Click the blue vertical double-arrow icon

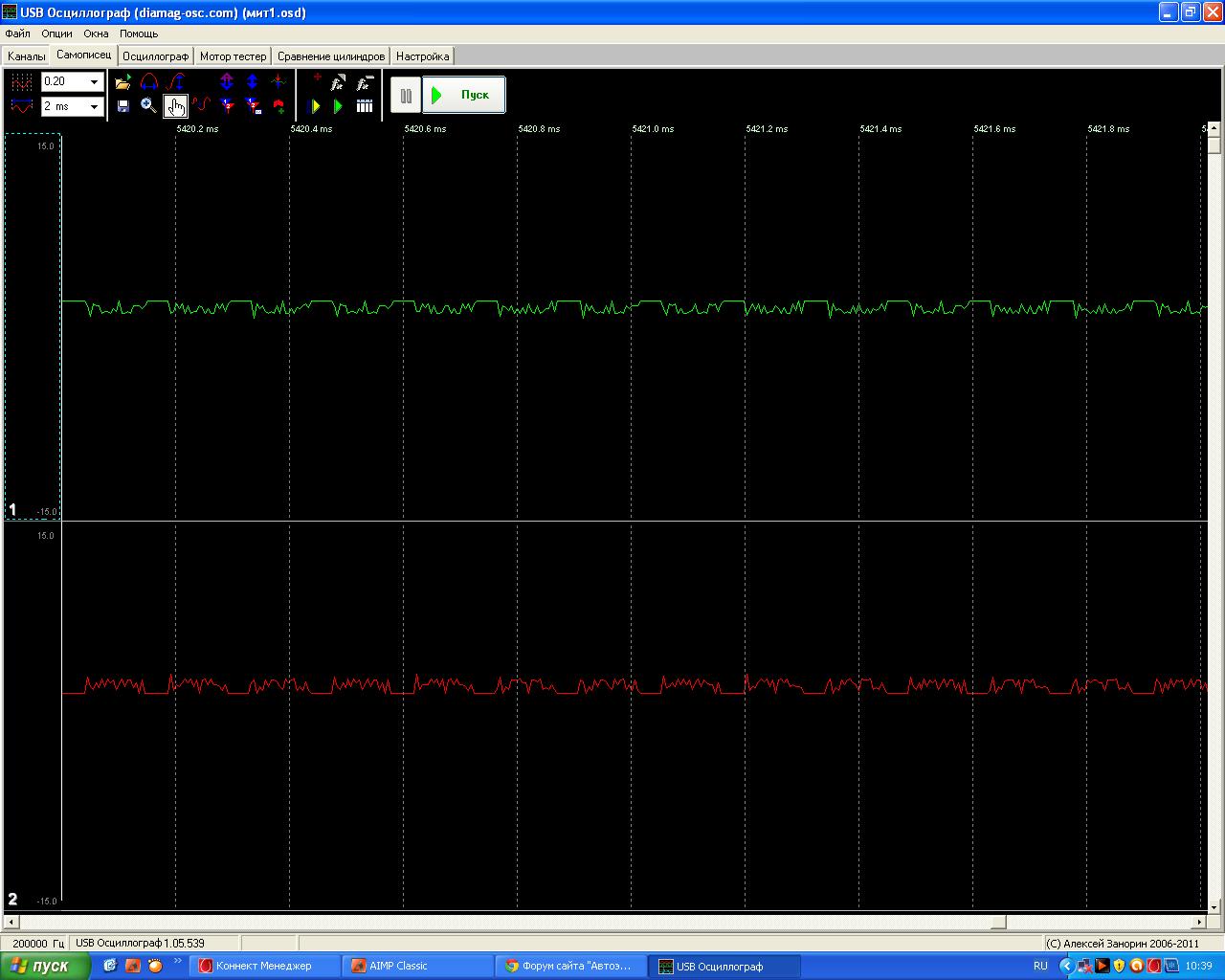click(253, 82)
